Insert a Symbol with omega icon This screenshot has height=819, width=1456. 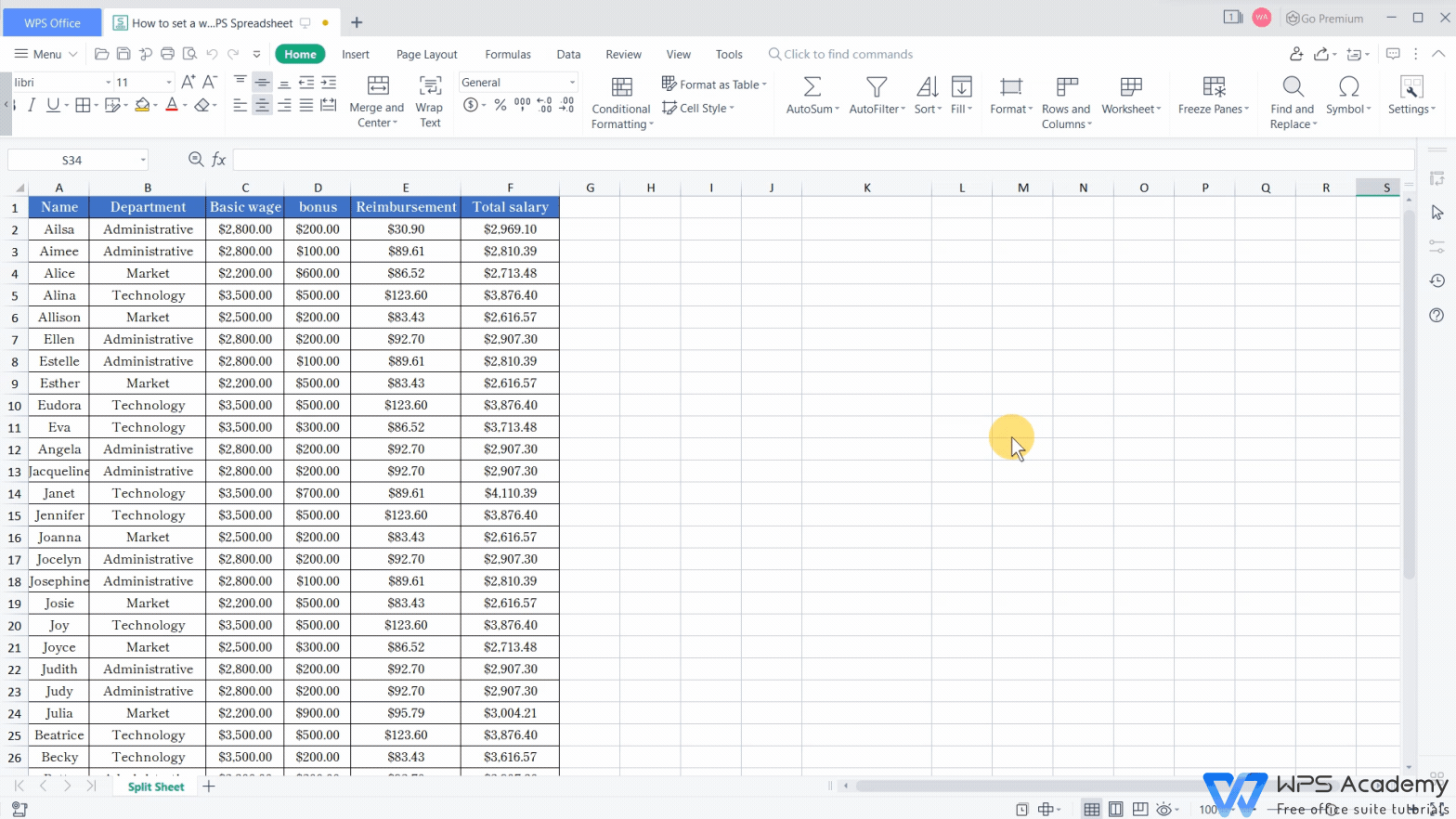coord(1348,86)
